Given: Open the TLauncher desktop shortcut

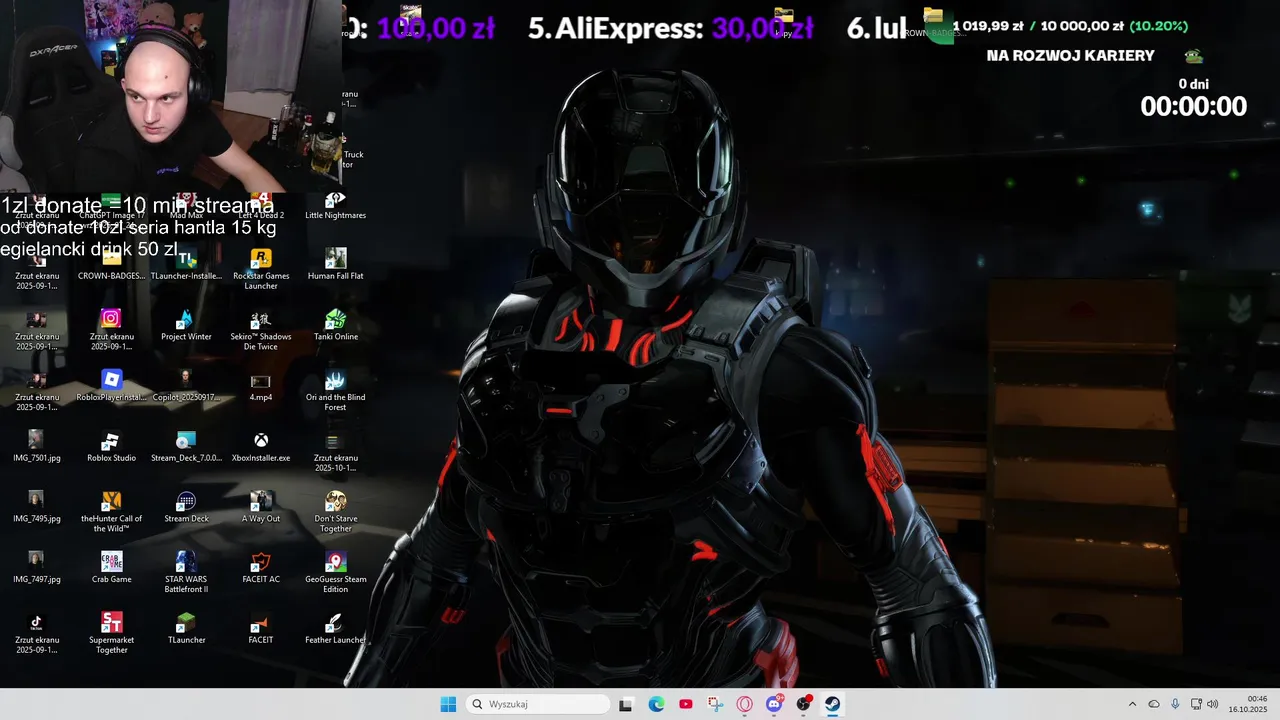Looking at the screenshot, I should click(186, 630).
